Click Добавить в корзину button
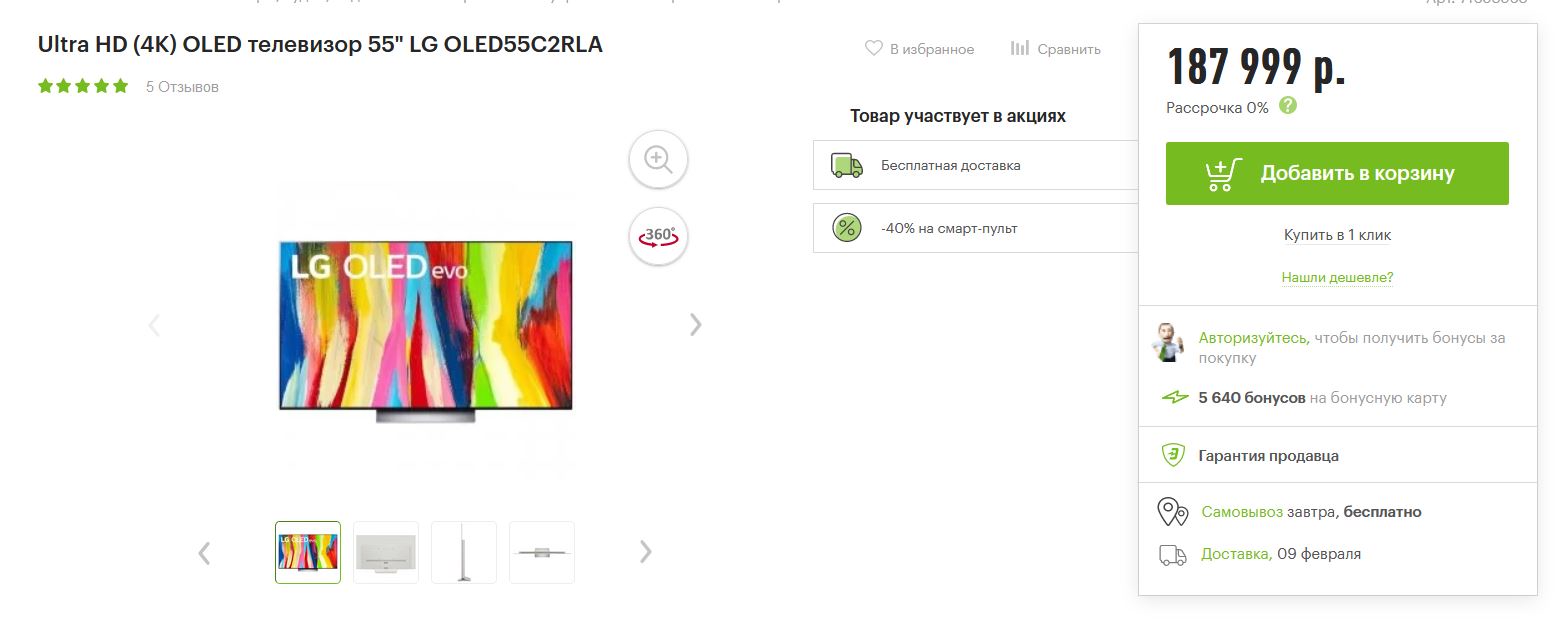 tap(1337, 173)
